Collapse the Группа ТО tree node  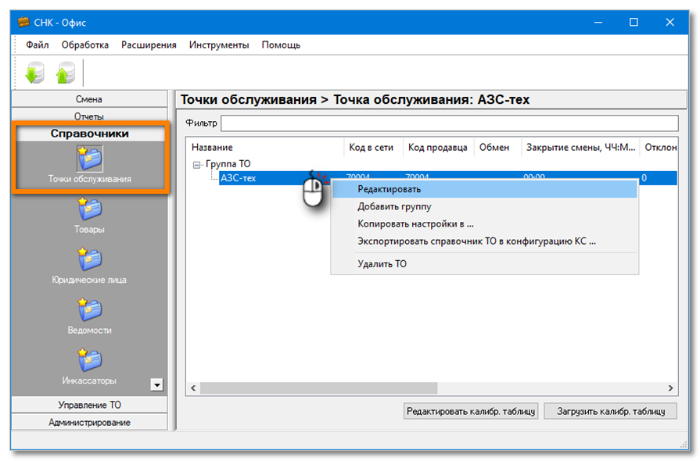click(x=196, y=164)
